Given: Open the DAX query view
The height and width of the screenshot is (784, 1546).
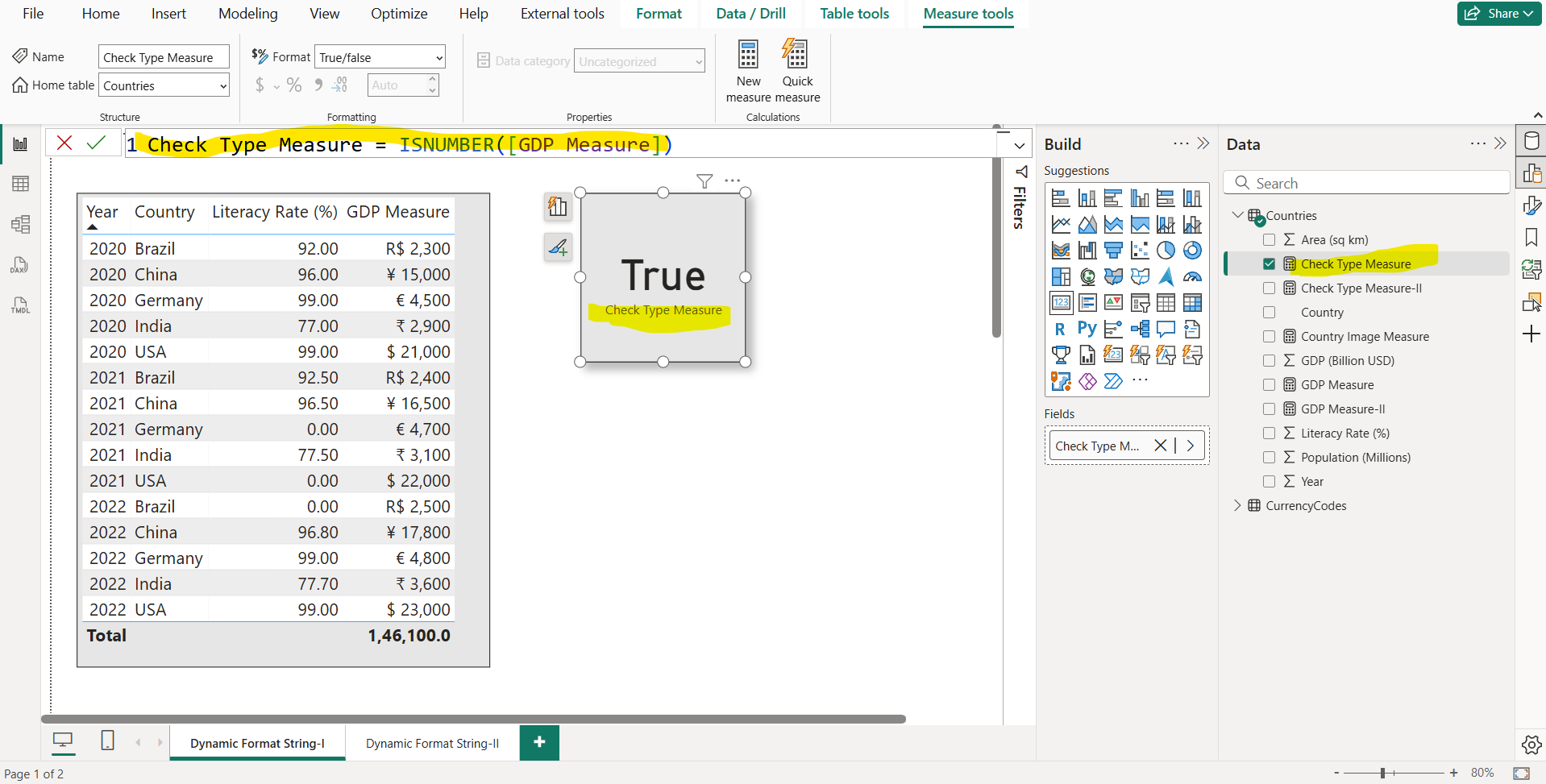Looking at the screenshot, I should tap(20, 264).
